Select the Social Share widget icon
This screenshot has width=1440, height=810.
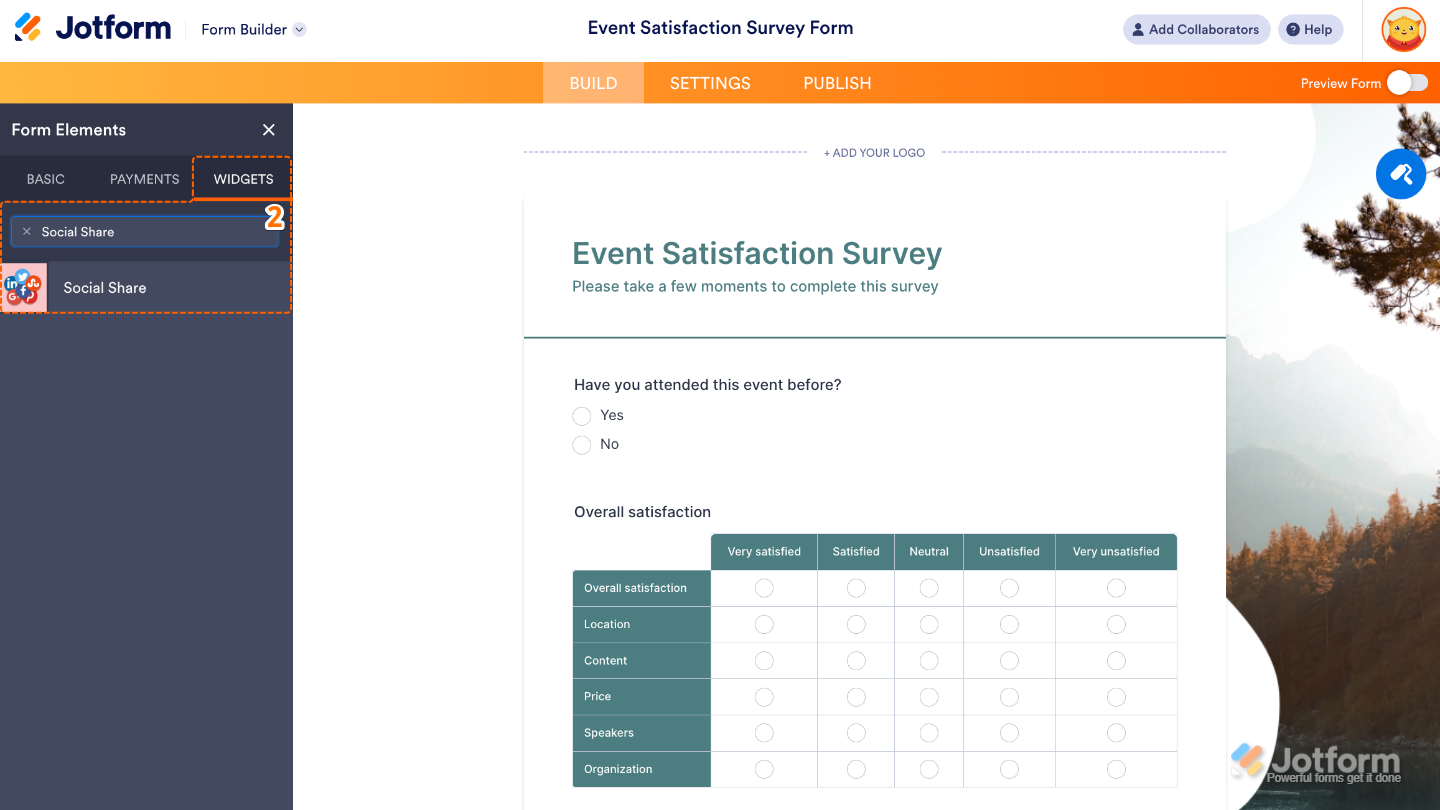coord(24,288)
